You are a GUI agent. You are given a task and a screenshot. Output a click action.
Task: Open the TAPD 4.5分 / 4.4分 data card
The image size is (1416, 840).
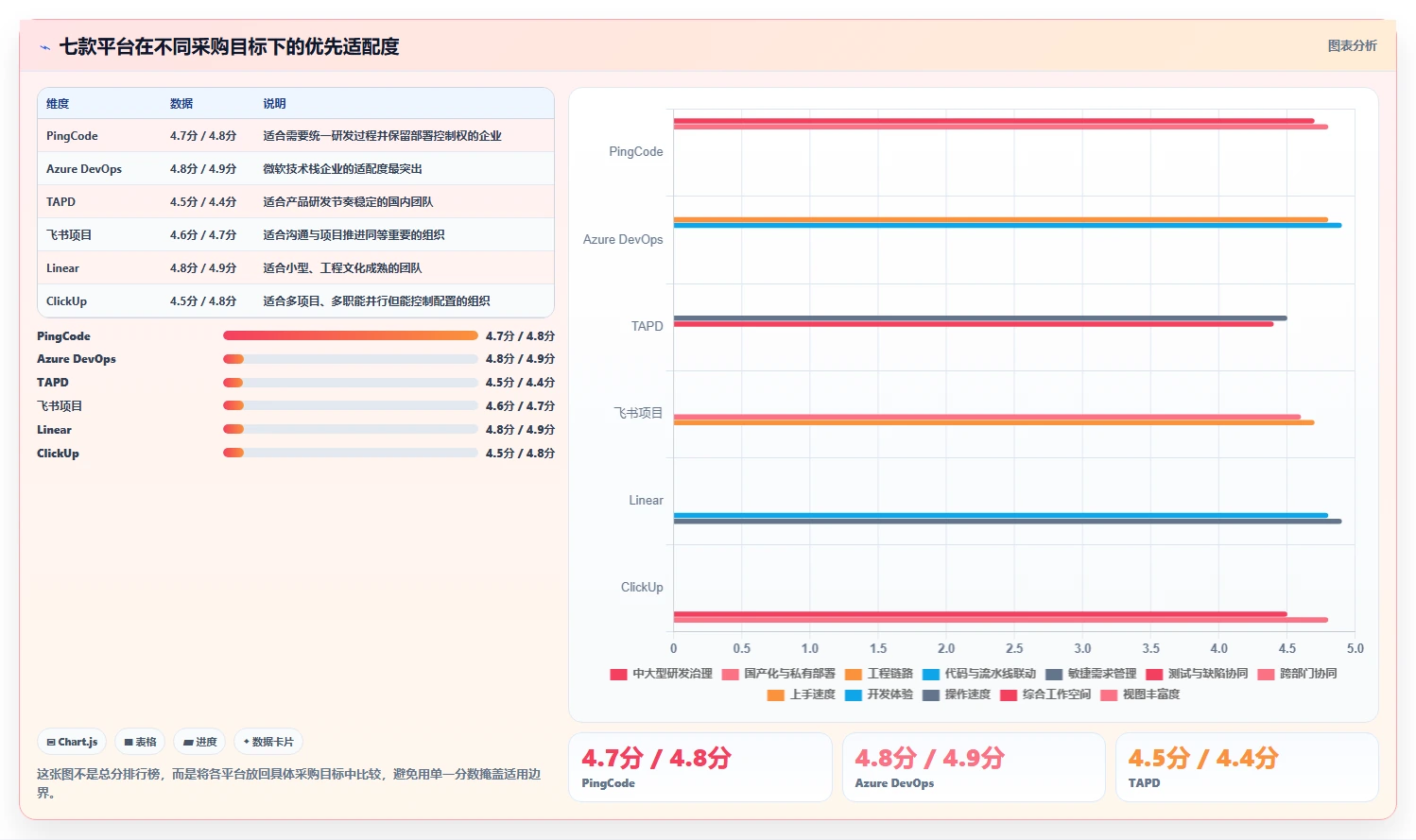pos(1247,767)
